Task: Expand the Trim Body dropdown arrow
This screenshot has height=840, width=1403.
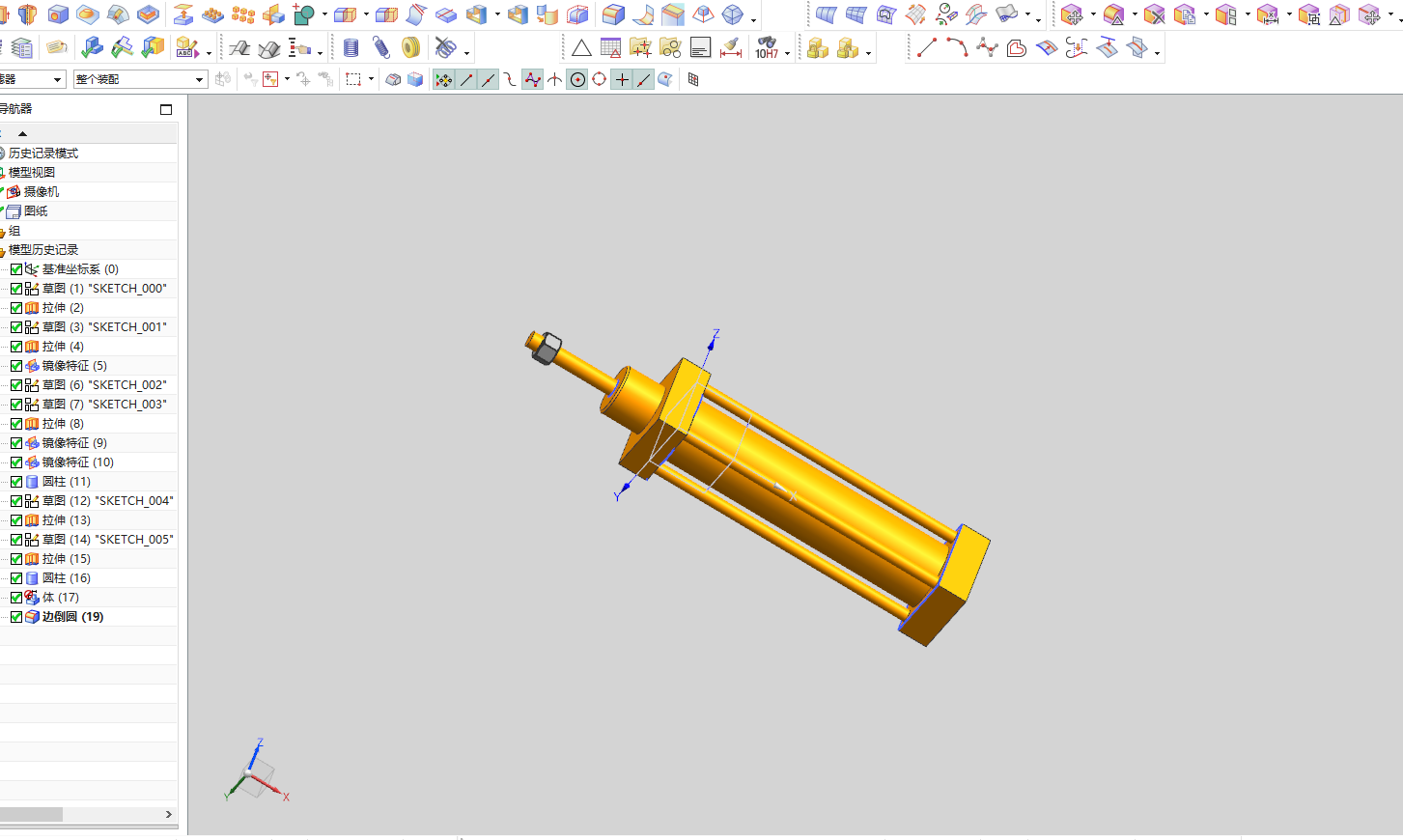Action: (x=365, y=14)
